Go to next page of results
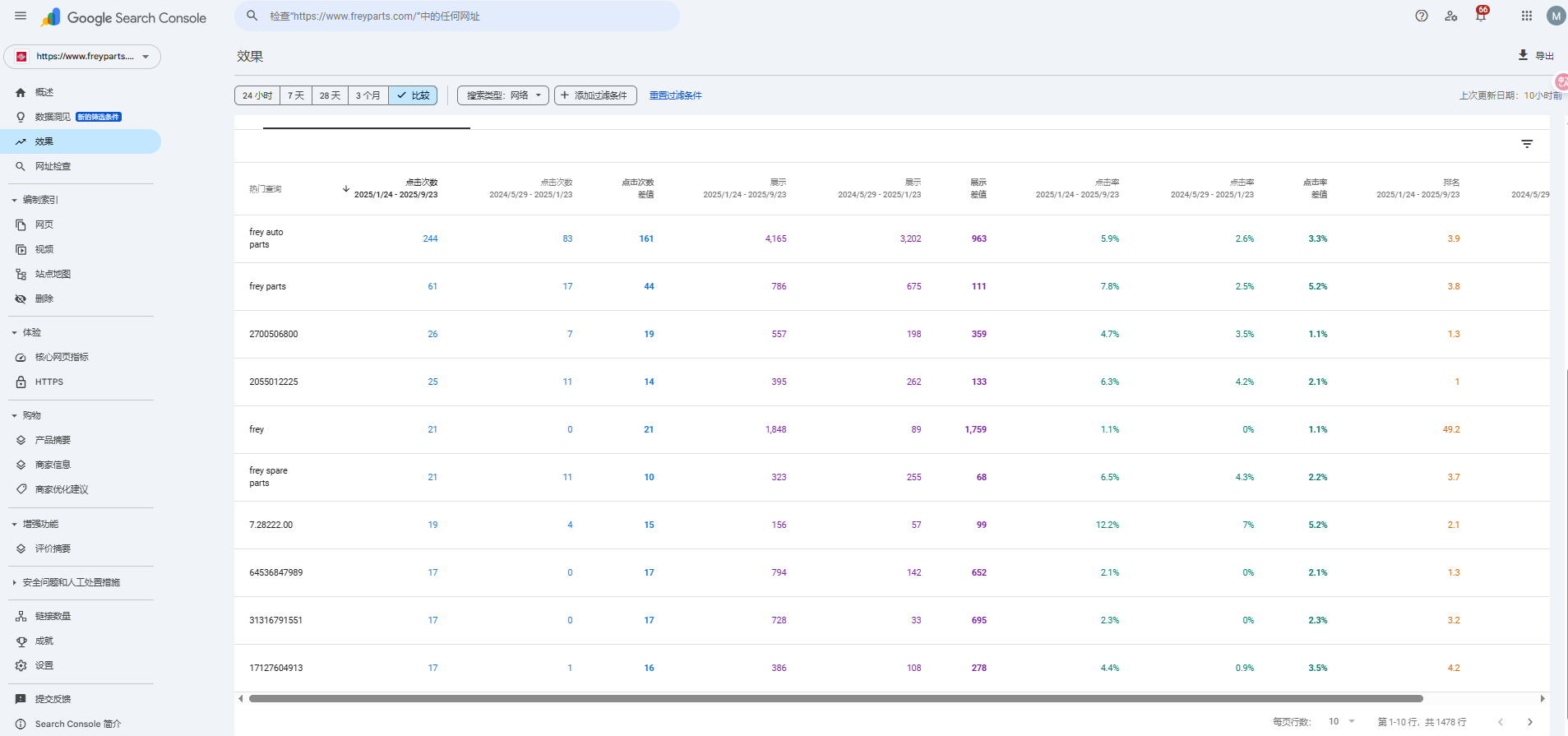The width and height of the screenshot is (1568, 736). [1529, 722]
